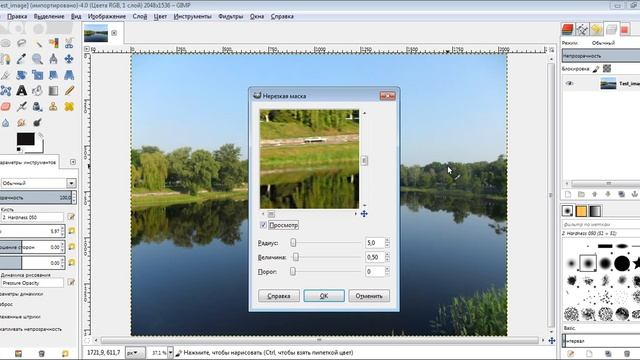
Task: Click the preview navigation cross in dialog
Action: click(x=364, y=213)
